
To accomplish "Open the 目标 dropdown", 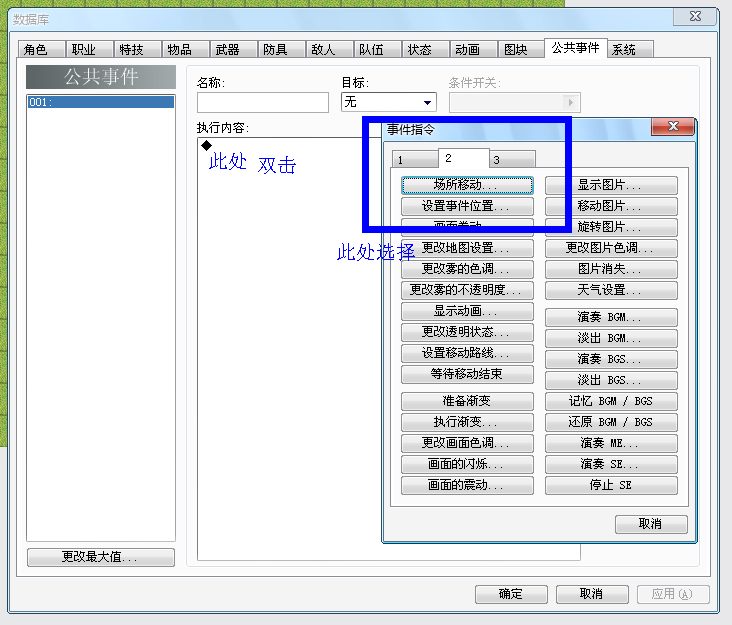I will click(389, 102).
